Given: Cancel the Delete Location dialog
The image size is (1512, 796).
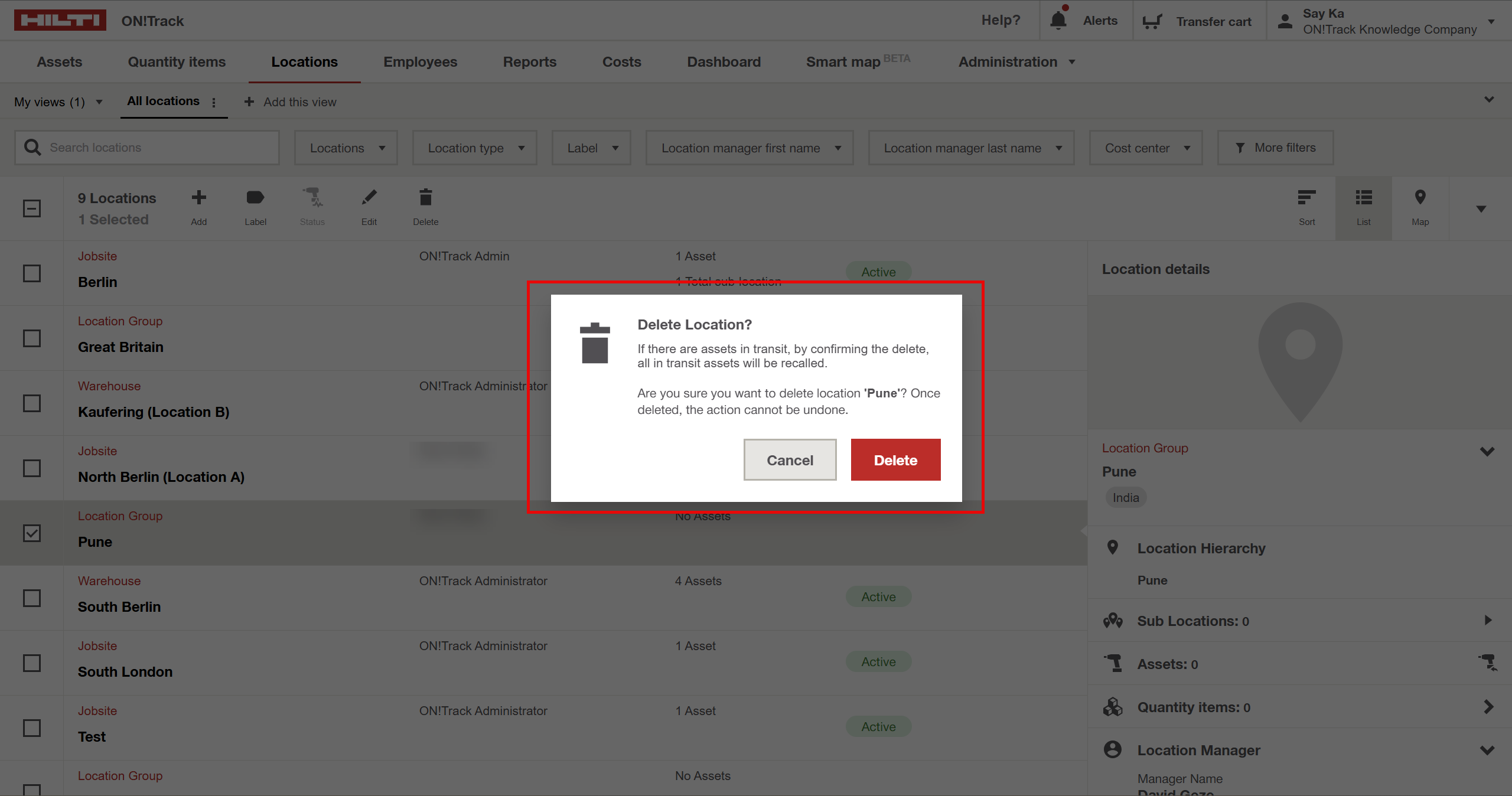Looking at the screenshot, I should click(x=790, y=460).
